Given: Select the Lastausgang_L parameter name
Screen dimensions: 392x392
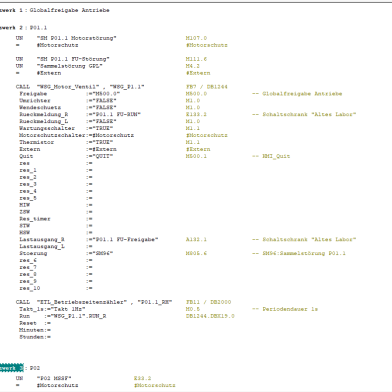Looking at the screenshot, I should coord(42,246).
